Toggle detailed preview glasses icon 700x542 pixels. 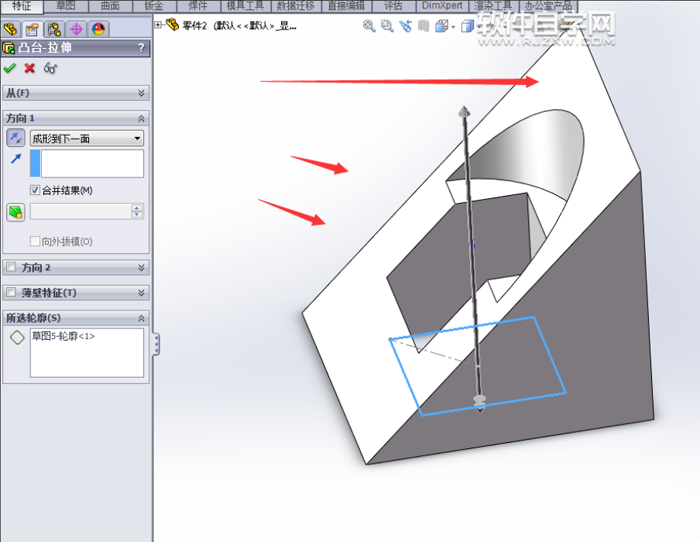(x=50, y=68)
